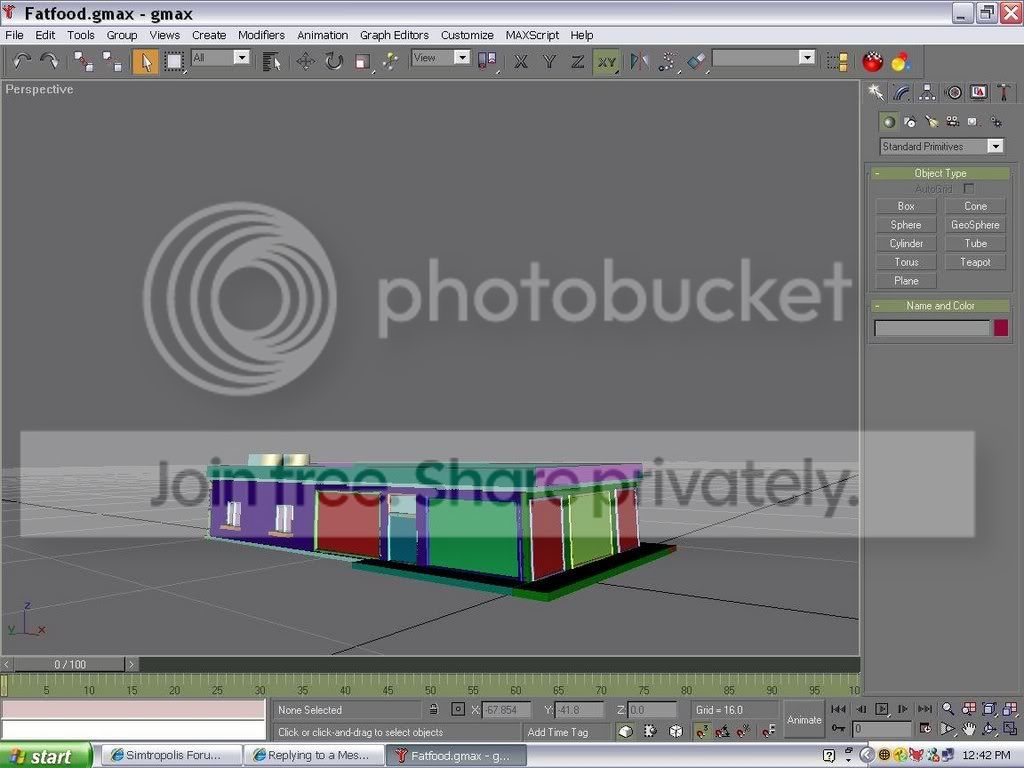Click the Animate button
The width and height of the screenshot is (1024, 768).
[x=804, y=720]
